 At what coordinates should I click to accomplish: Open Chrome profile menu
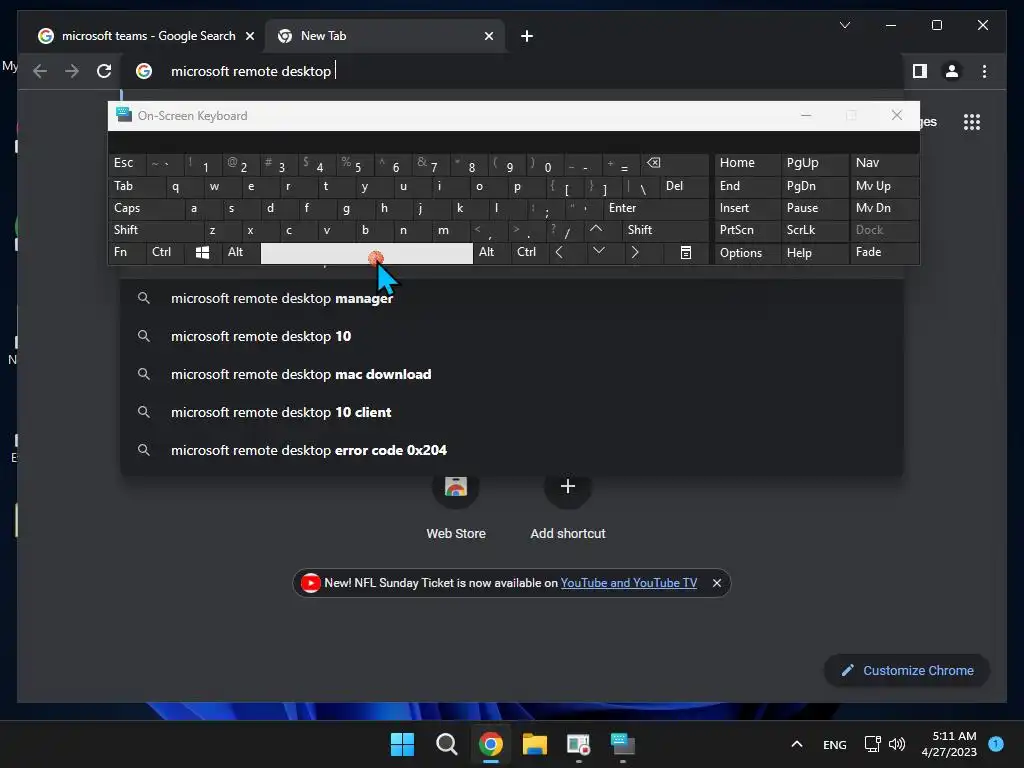(x=952, y=71)
